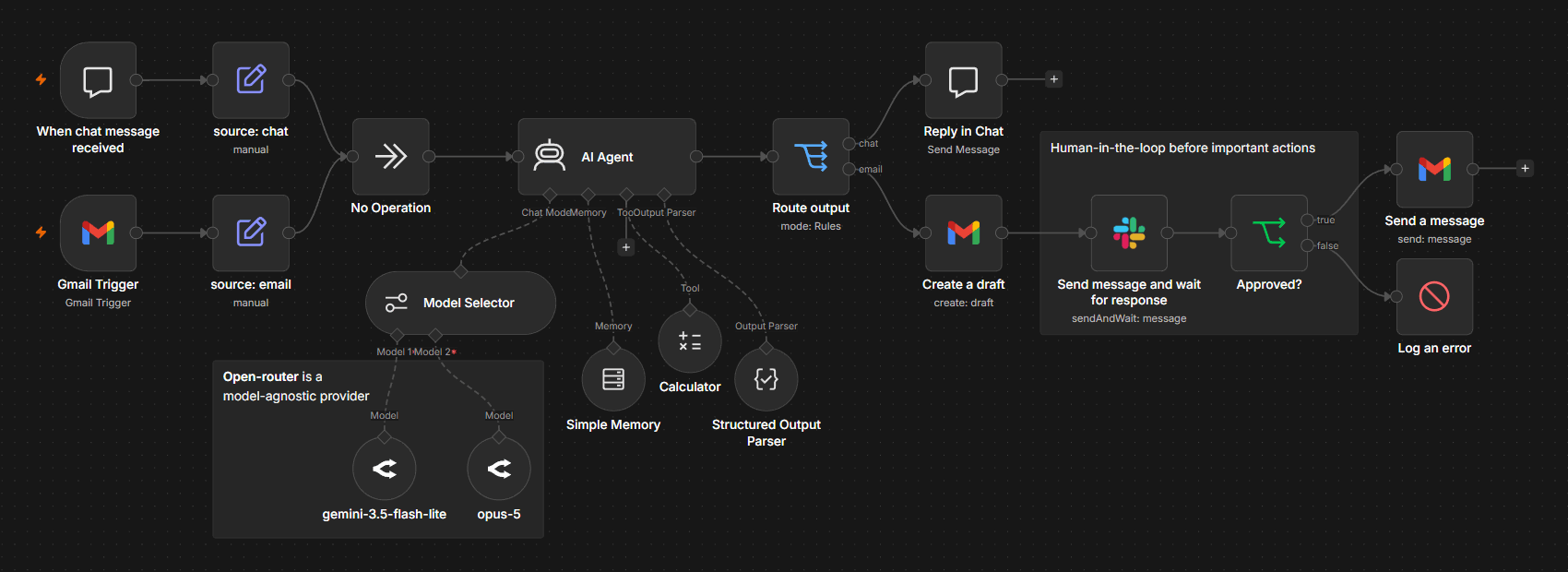Click the chat output of Route output

pyautogui.click(x=849, y=144)
